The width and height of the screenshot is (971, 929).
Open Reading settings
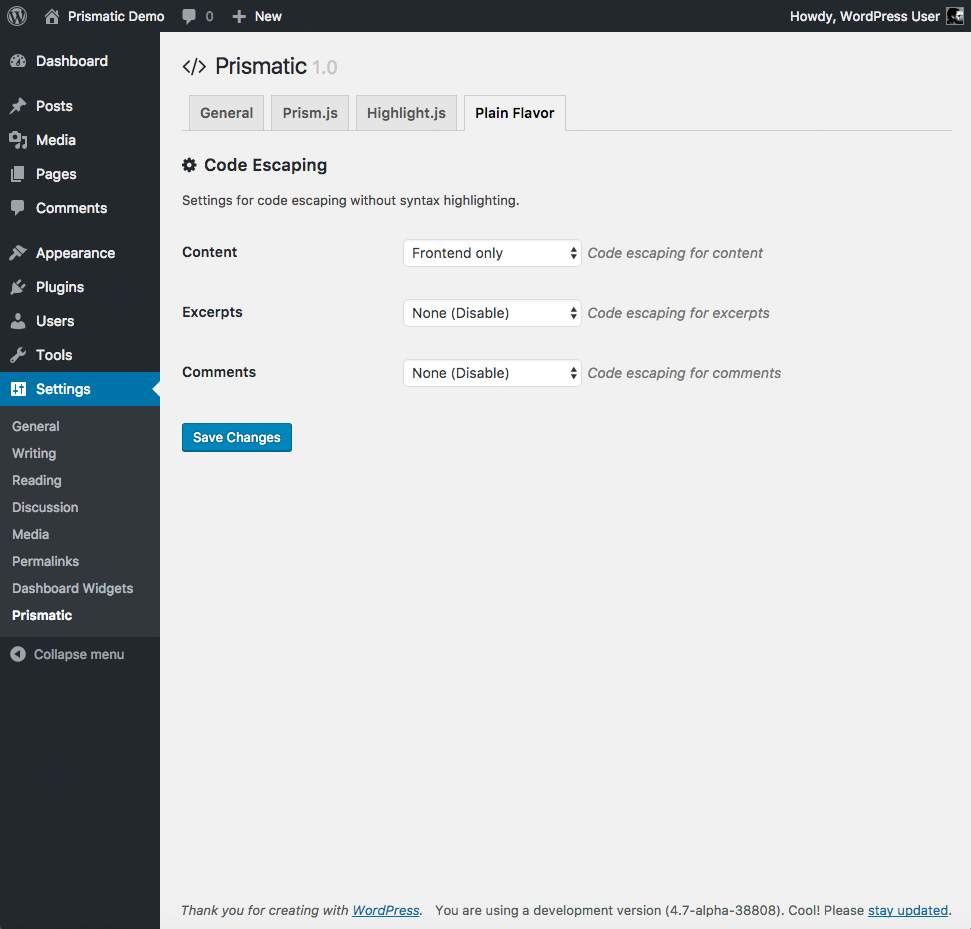point(37,480)
